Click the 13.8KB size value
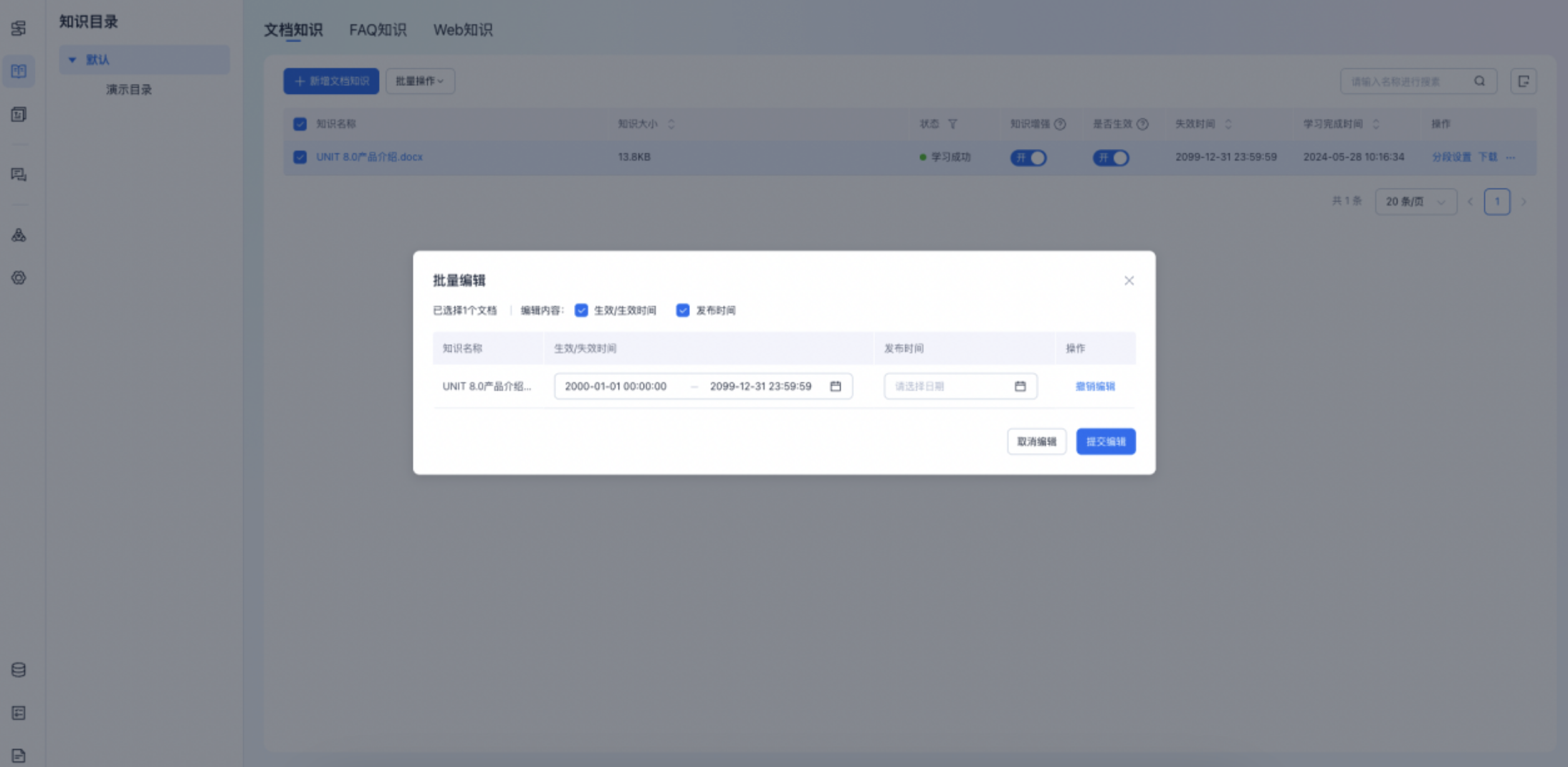This screenshot has height=767, width=1568. 634,157
